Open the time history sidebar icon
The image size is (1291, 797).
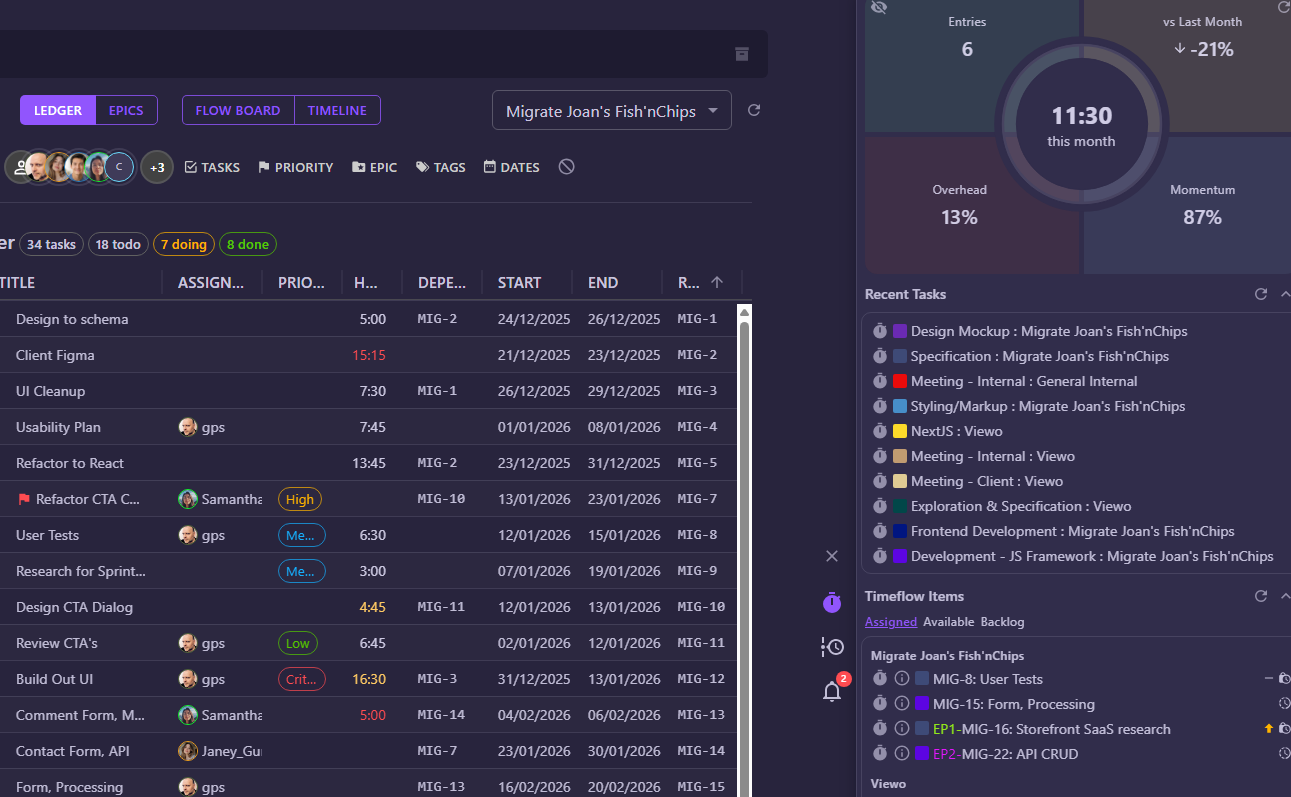832,647
